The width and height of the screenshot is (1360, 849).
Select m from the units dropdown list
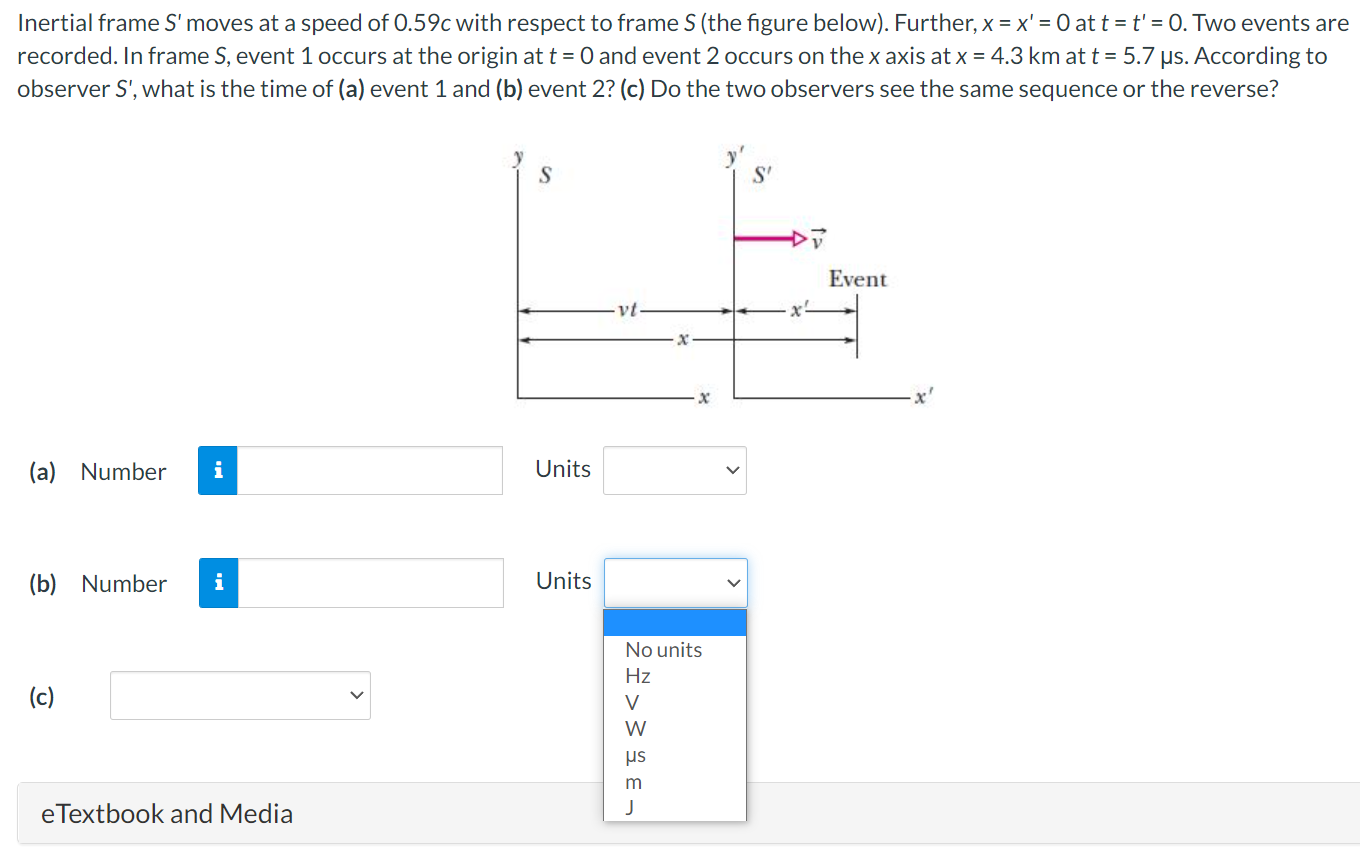point(631,783)
